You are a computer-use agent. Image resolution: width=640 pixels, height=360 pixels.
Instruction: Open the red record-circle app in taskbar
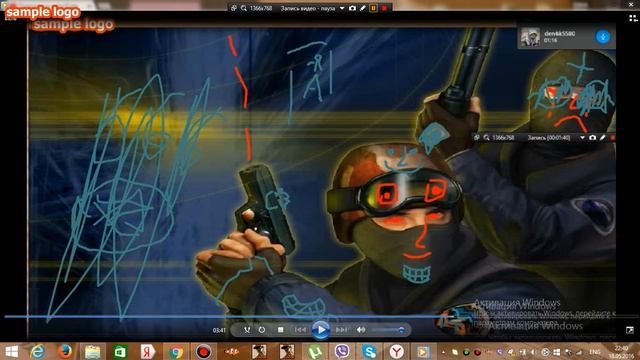click(203, 351)
